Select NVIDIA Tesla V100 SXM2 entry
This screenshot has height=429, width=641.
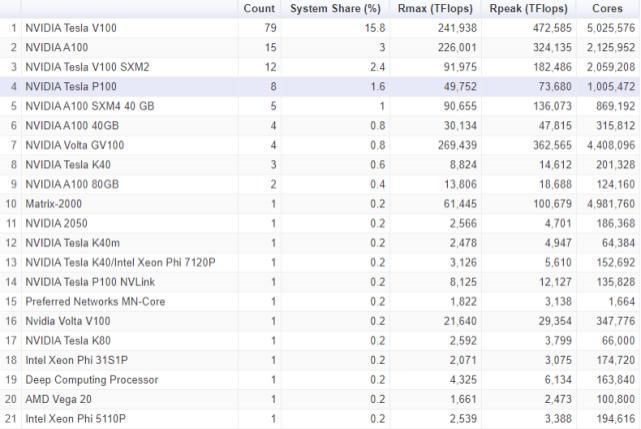point(320,67)
